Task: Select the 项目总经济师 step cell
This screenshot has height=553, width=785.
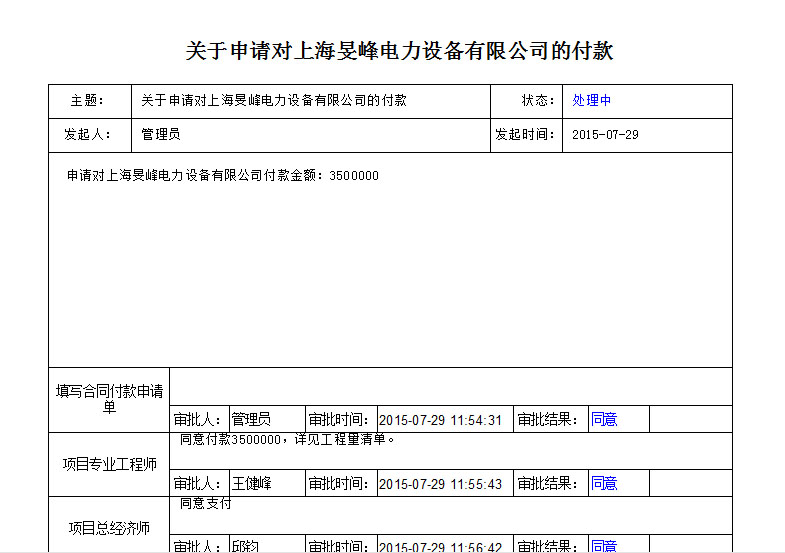Action: tap(109, 528)
